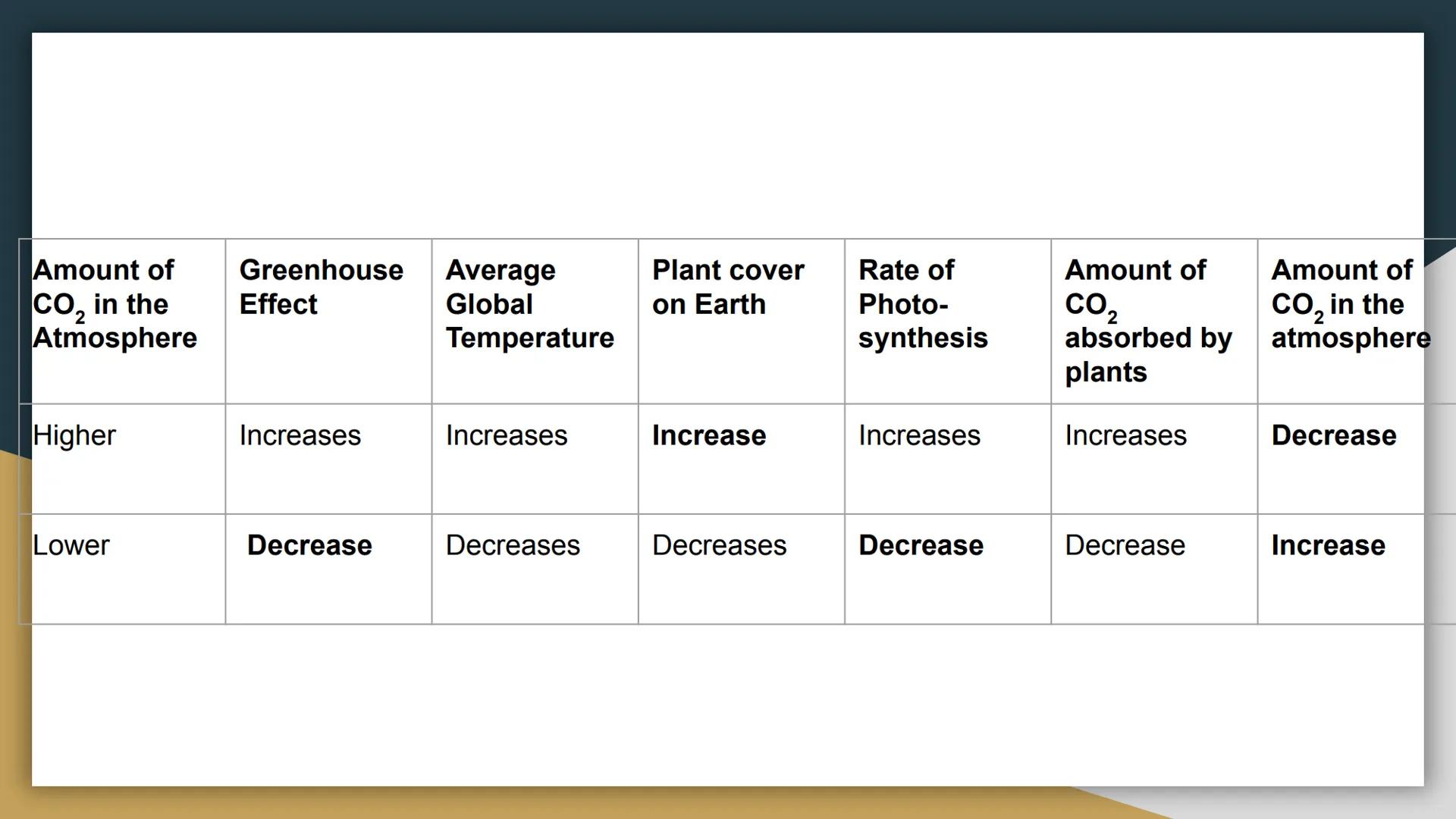Select bold "Decrease" in Higher row's last column
The height and width of the screenshot is (819, 1456).
(x=1333, y=436)
